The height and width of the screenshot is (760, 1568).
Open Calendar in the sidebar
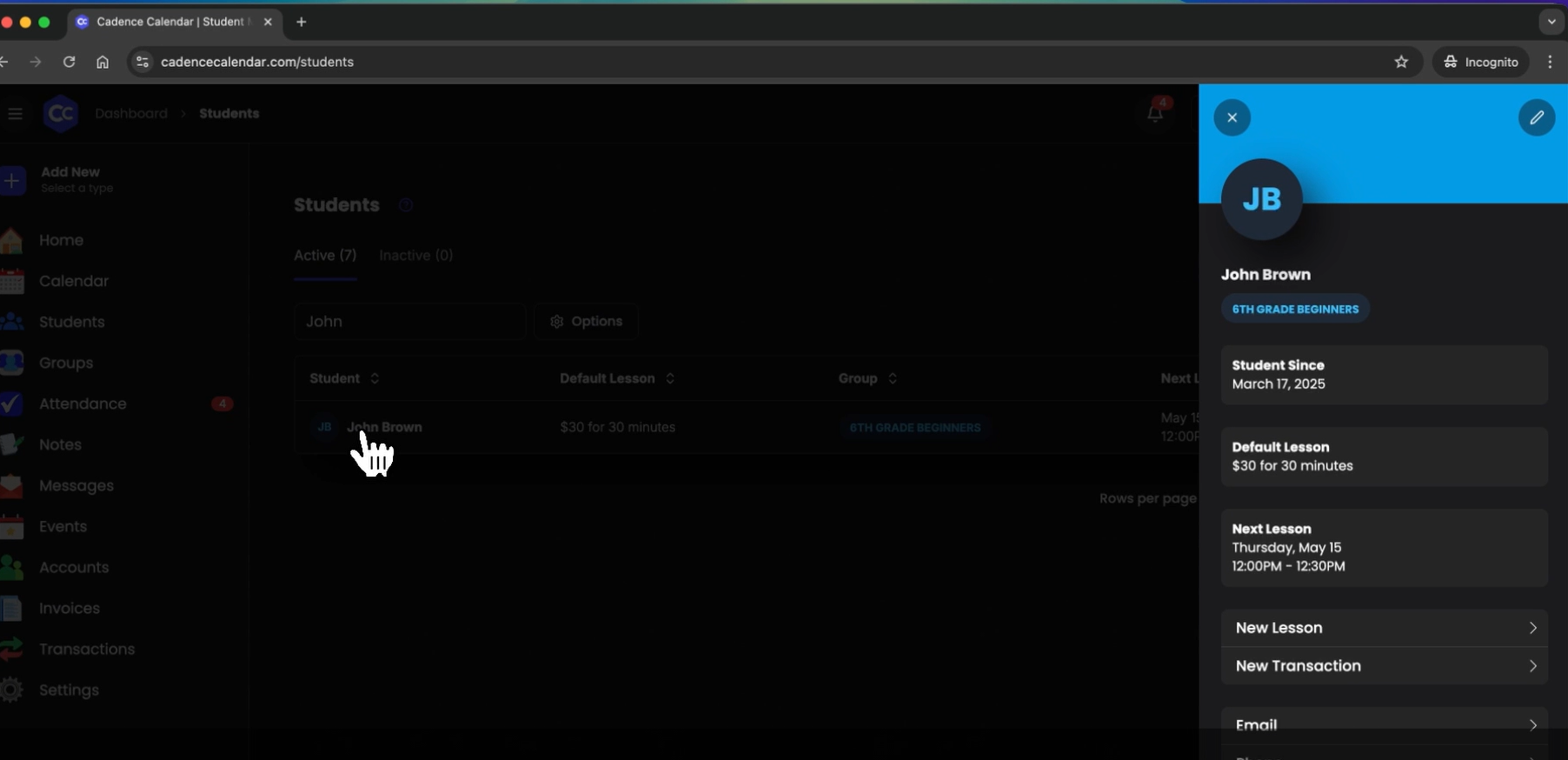74,281
